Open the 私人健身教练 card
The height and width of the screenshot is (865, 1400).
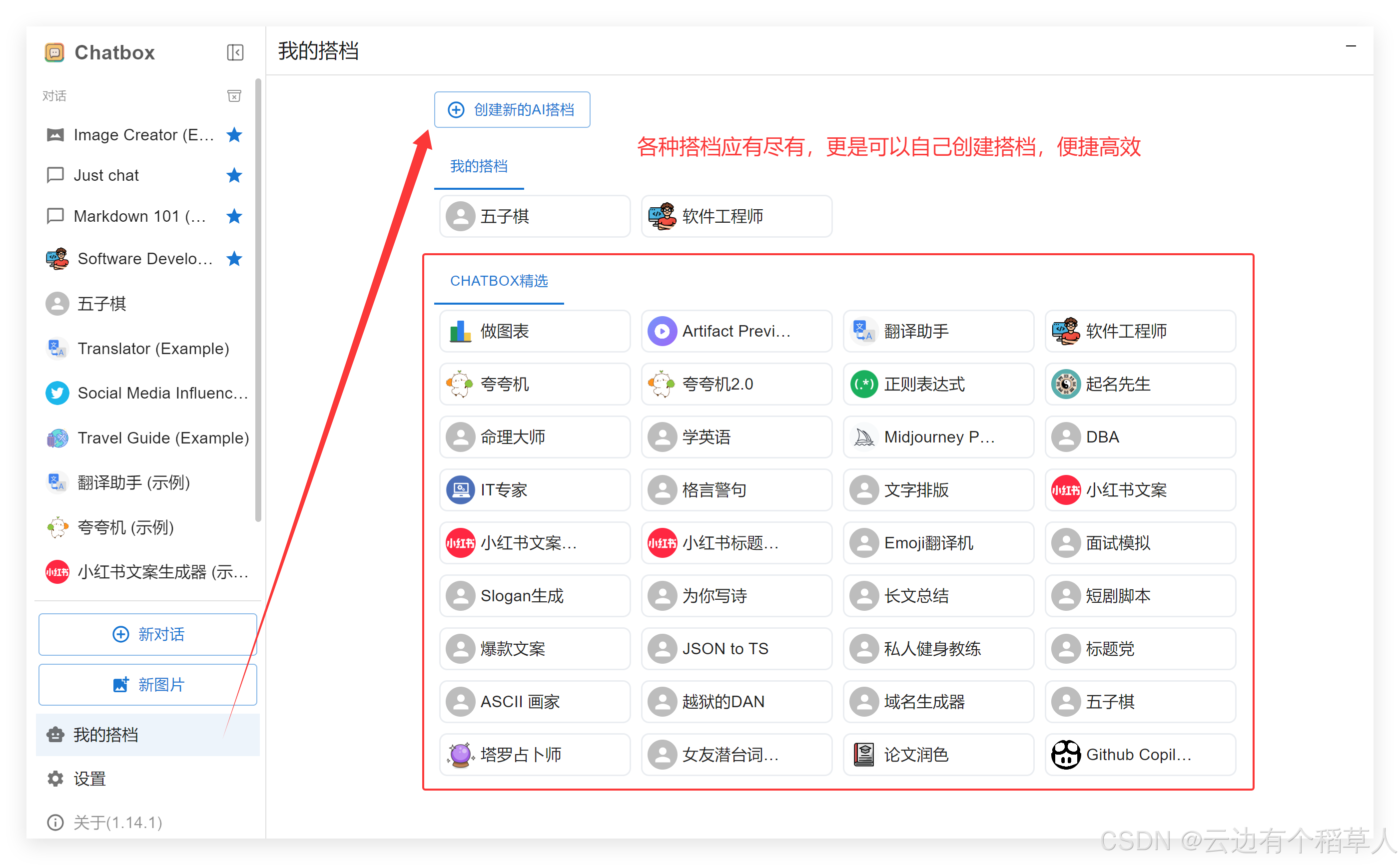tap(938, 649)
